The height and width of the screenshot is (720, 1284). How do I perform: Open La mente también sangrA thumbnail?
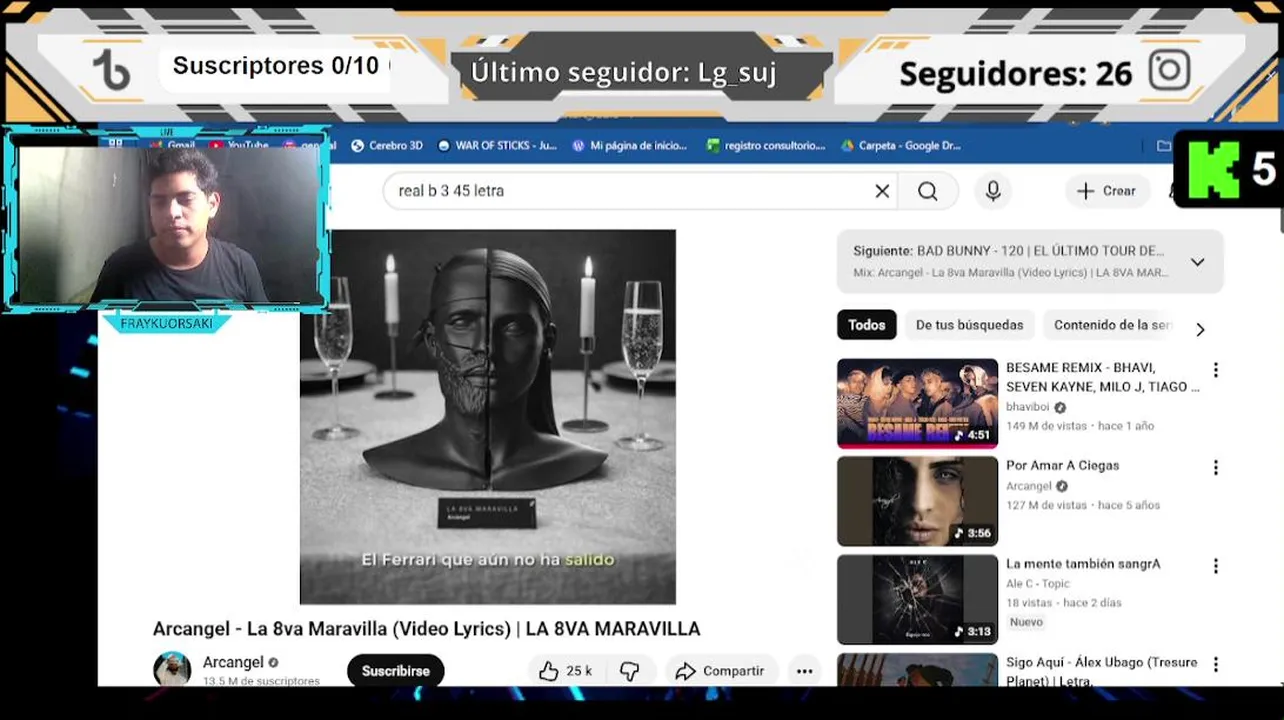click(917, 599)
